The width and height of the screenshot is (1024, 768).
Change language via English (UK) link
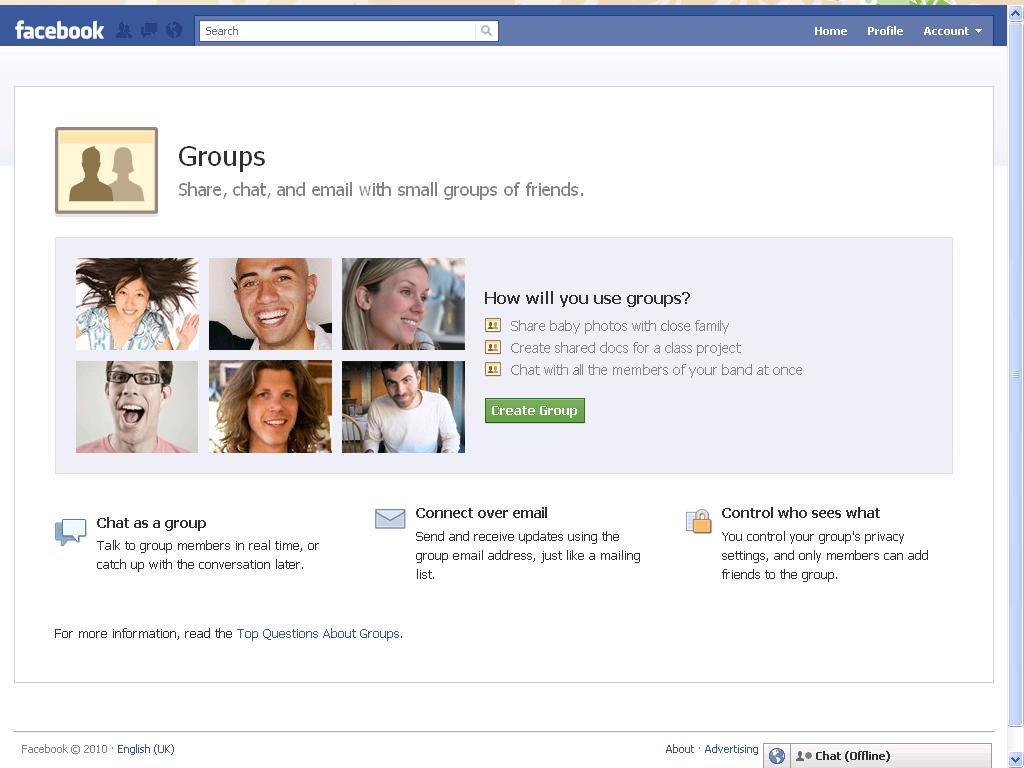(x=146, y=749)
